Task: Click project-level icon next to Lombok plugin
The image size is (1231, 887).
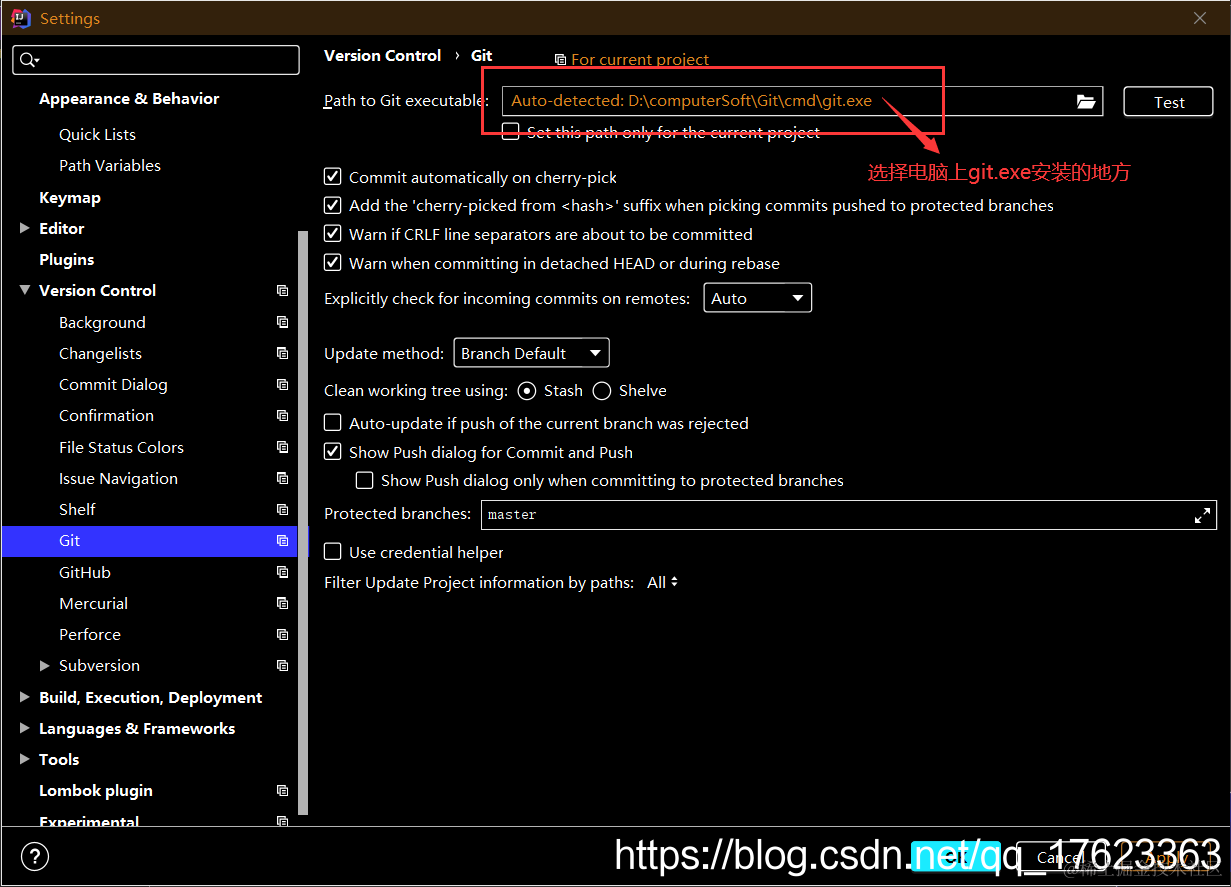Action: tap(282, 791)
